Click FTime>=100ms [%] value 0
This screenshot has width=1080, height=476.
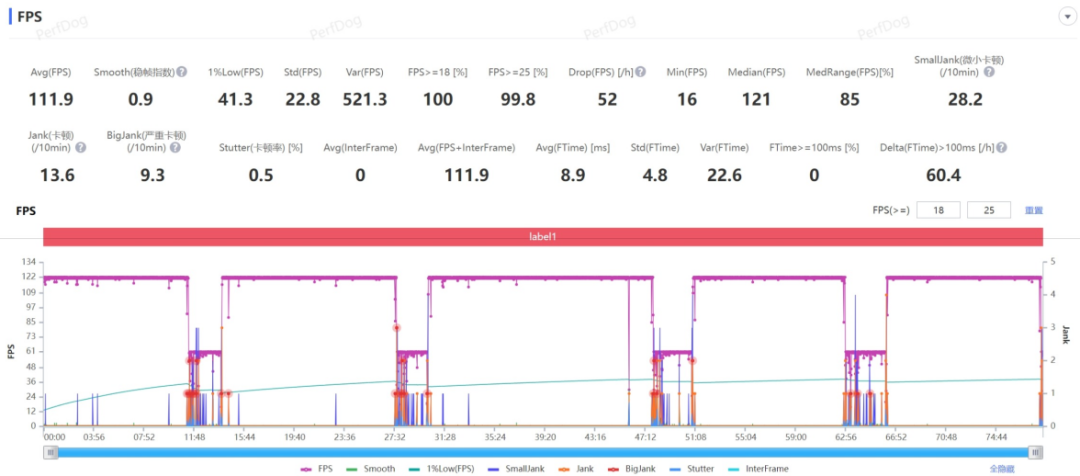tap(814, 176)
